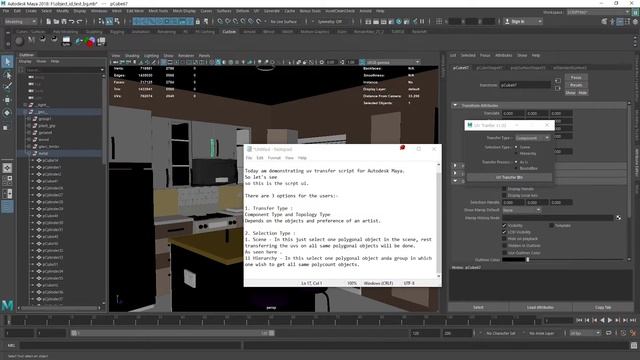The image size is (640, 360).
Task: Click the play forward button
Action: coord(610,320)
